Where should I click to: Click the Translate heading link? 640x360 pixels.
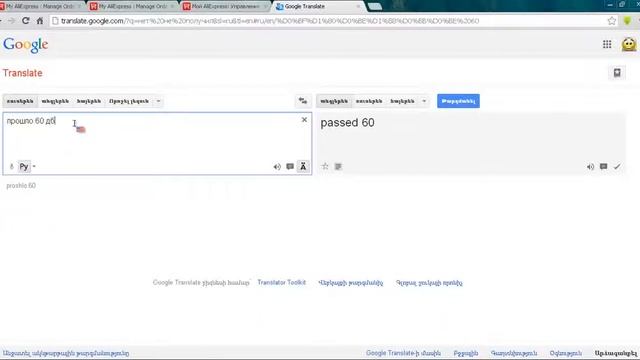coord(22,73)
